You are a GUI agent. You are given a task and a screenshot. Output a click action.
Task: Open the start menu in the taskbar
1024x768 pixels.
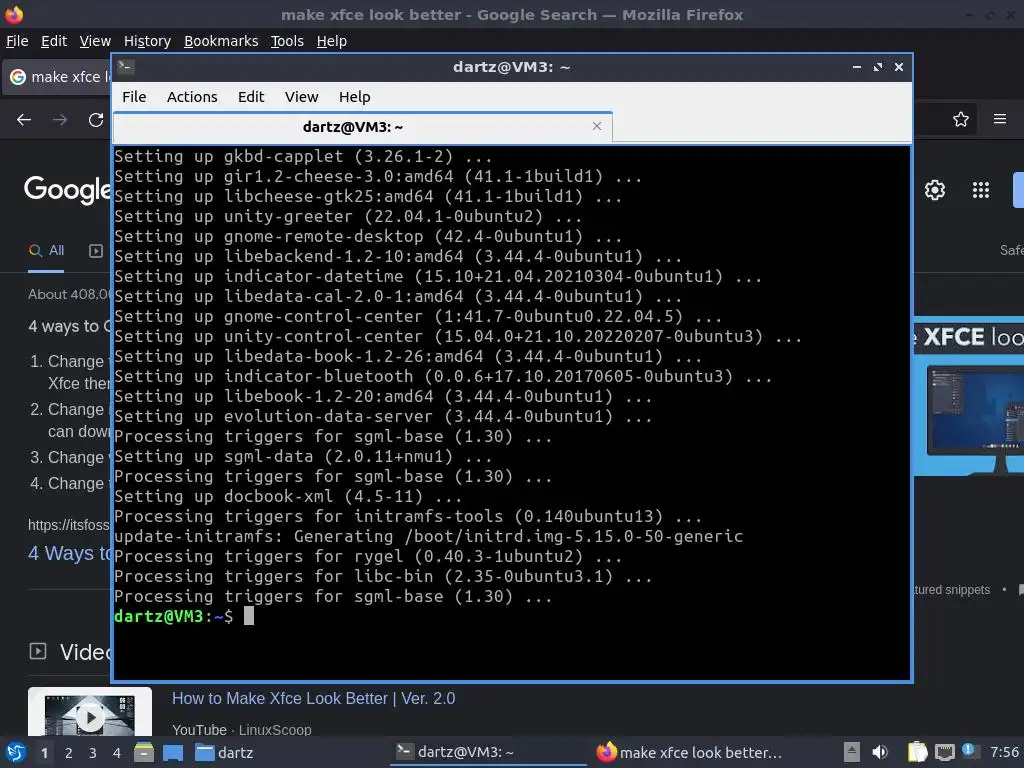click(16, 753)
